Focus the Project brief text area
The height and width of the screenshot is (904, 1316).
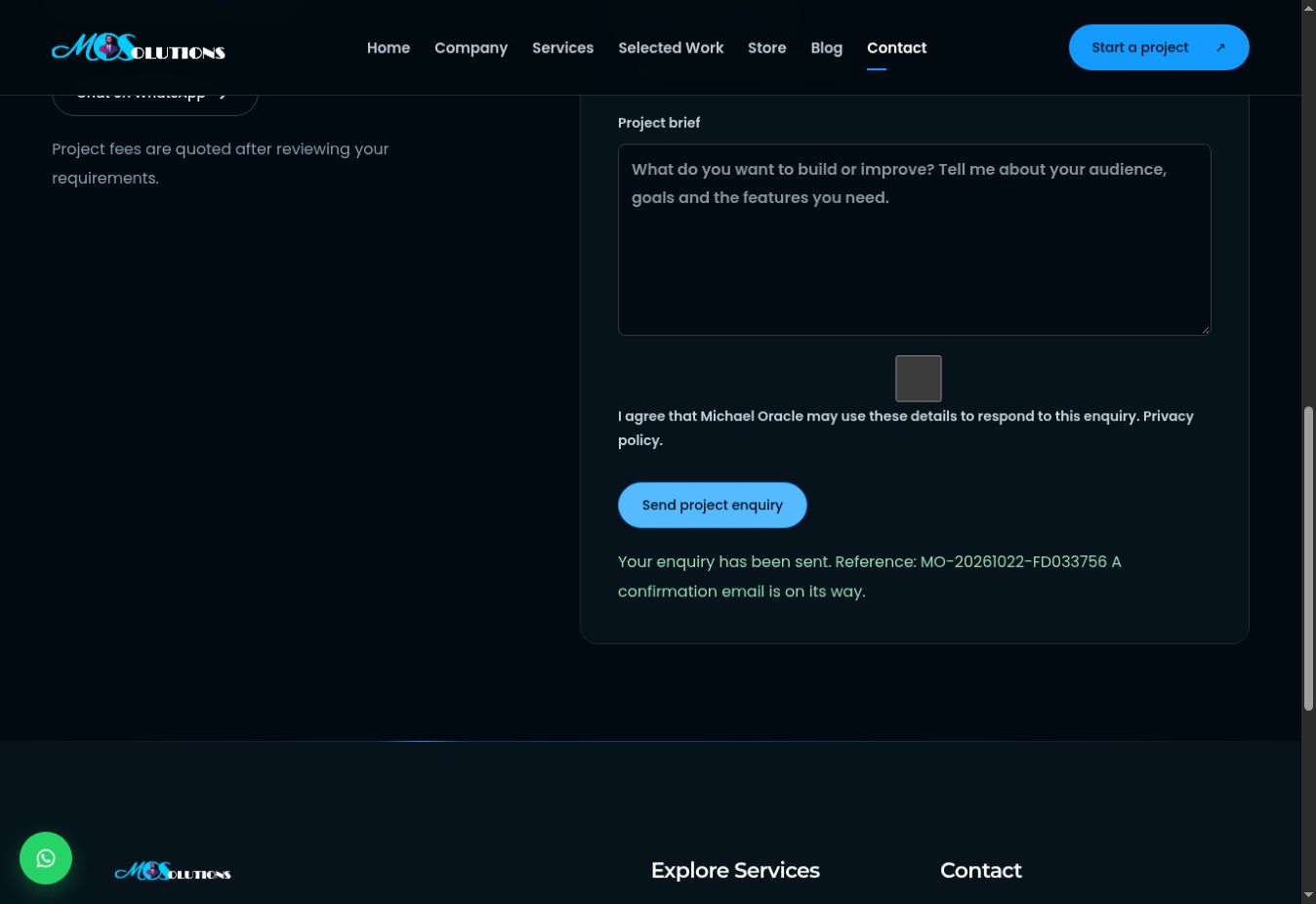pyautogui.click(x=915, y=240)
